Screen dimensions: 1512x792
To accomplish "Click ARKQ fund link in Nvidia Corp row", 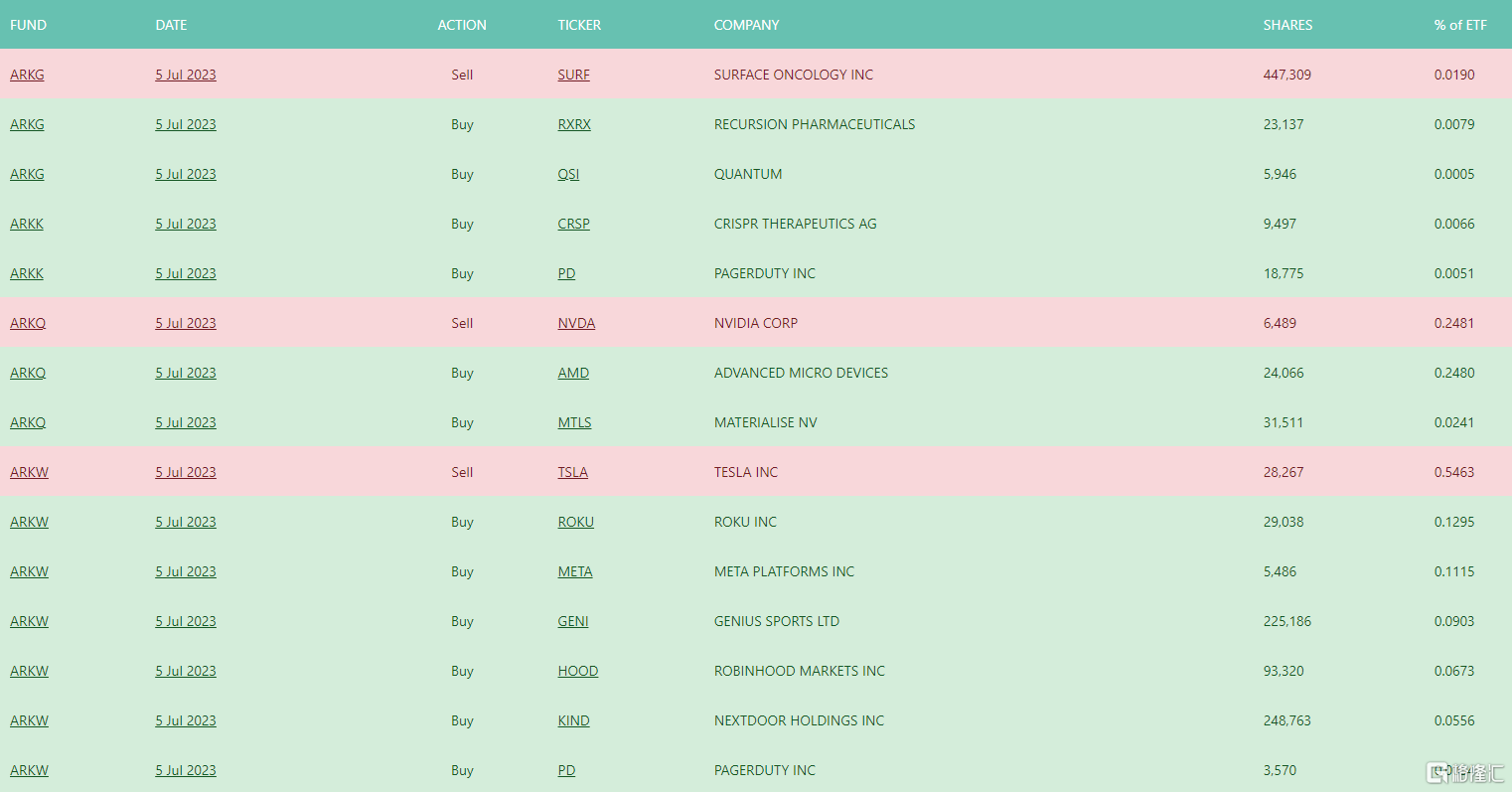I will [28, 323].
